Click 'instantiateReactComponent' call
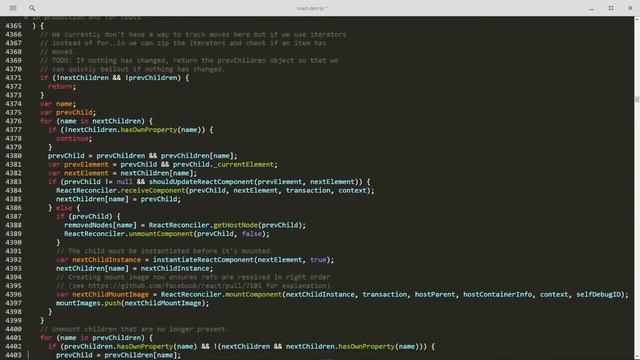The height and width of the screenshot is (360, 640). click(203, 260)
